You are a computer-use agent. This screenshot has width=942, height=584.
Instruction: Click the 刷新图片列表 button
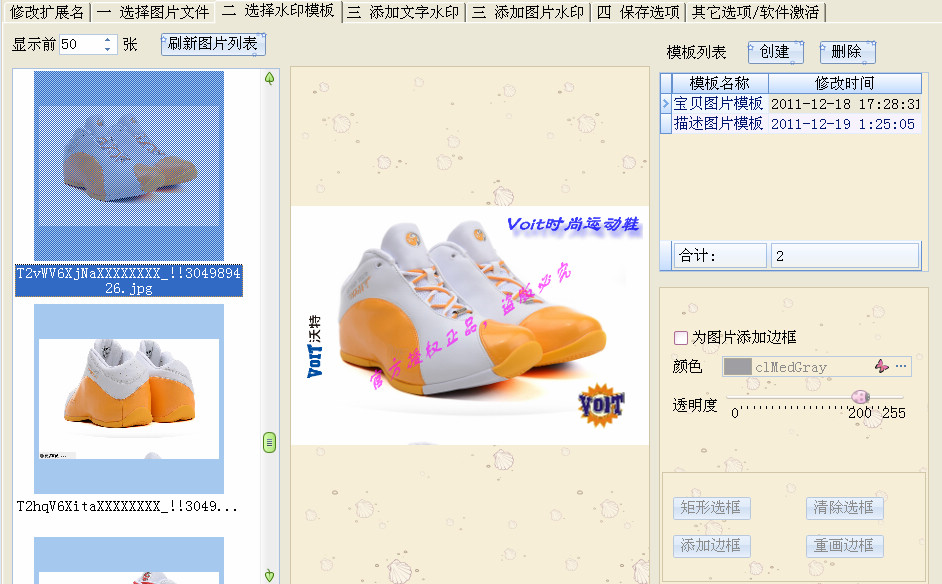212,44
